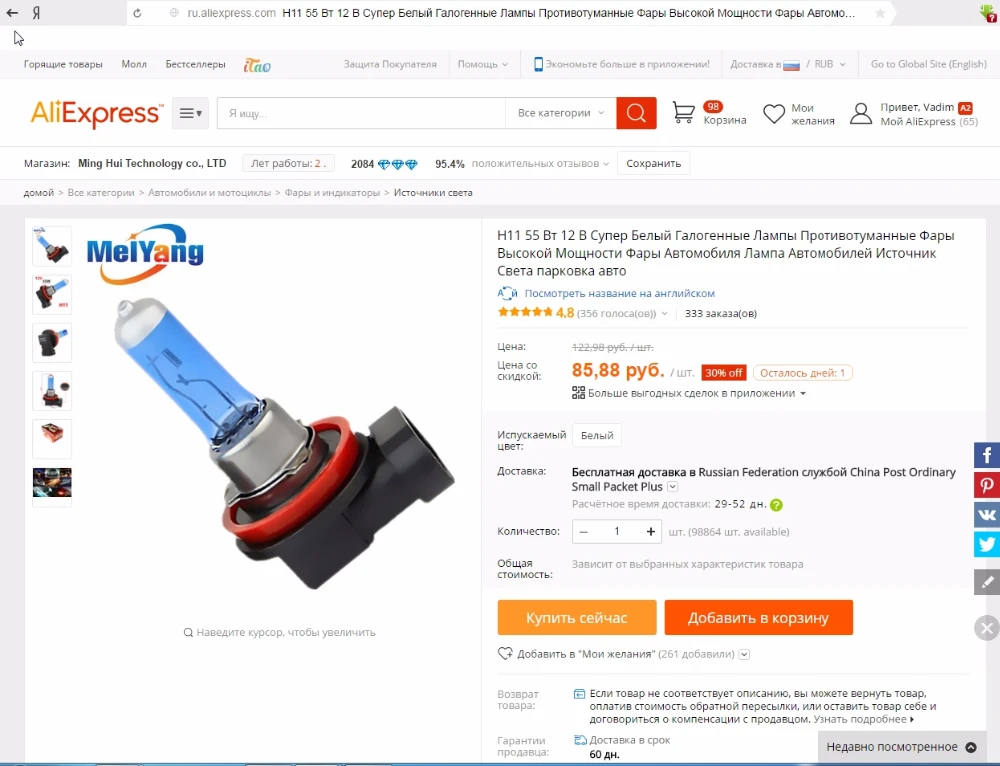
Task: Open the Все категории dropdown
Action: tap(561, 113)
